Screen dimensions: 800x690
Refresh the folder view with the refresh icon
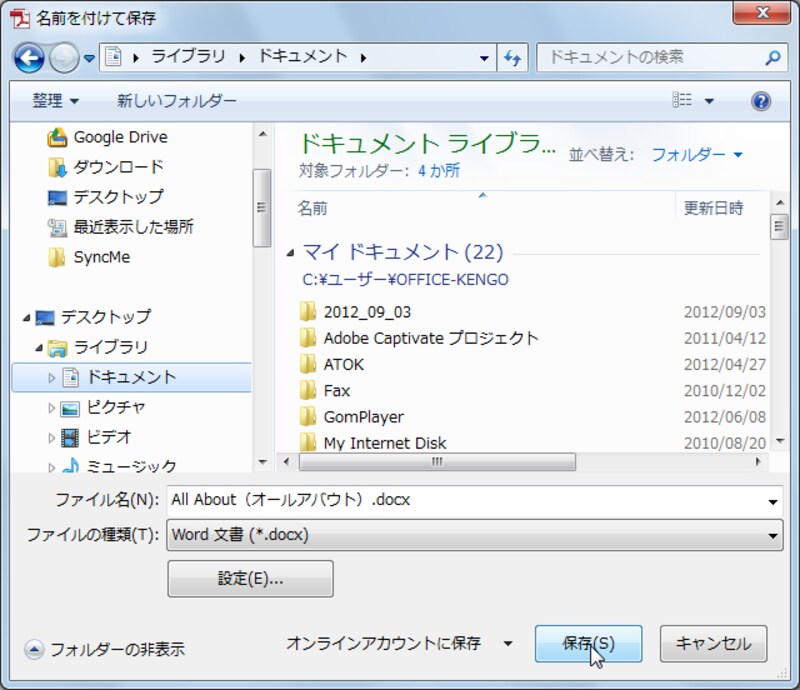click(x=512, y=58)
